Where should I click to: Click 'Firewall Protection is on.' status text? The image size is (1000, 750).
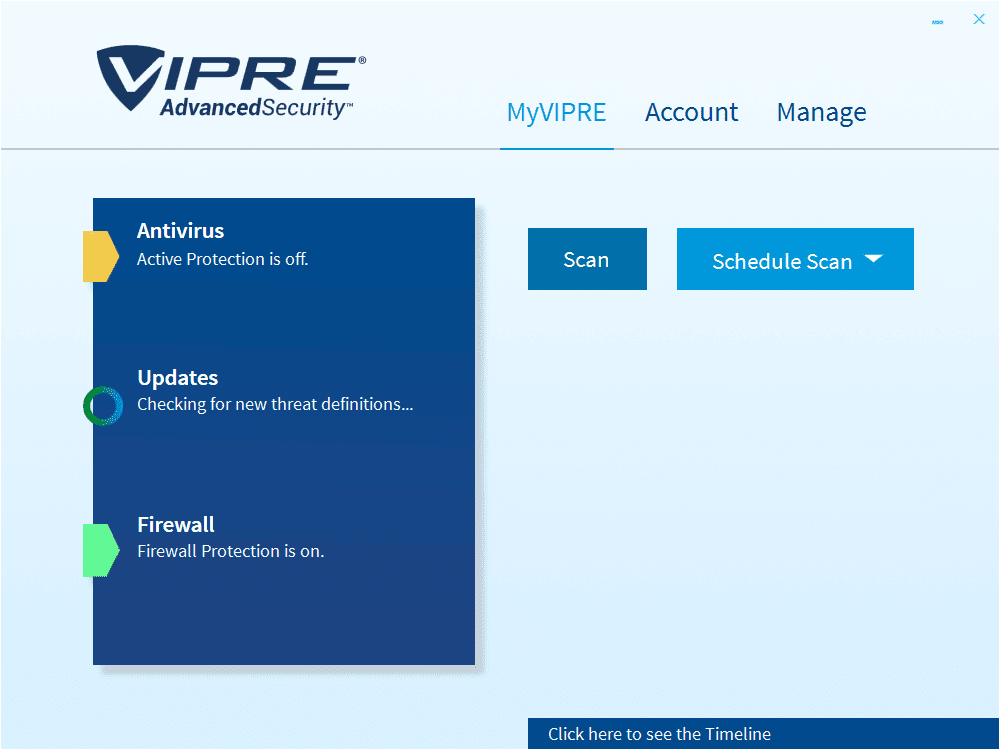[231, 551]
